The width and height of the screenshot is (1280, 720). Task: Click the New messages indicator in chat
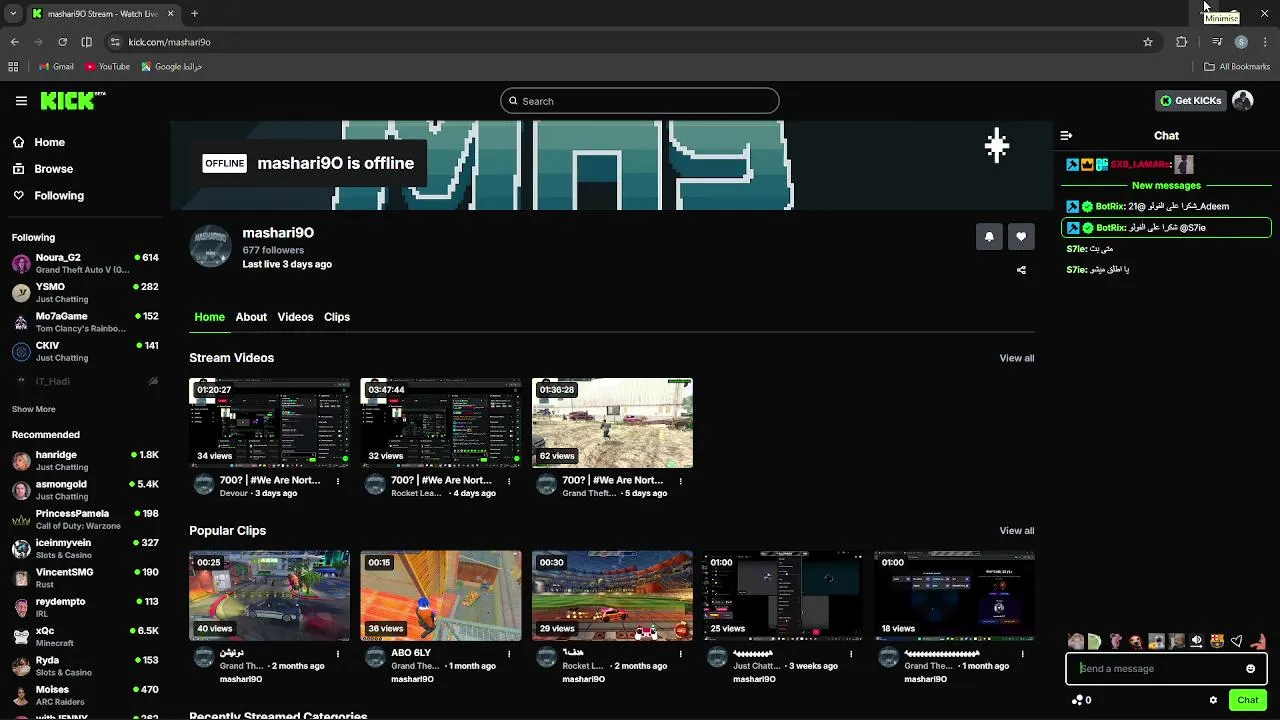point(1166,186)
